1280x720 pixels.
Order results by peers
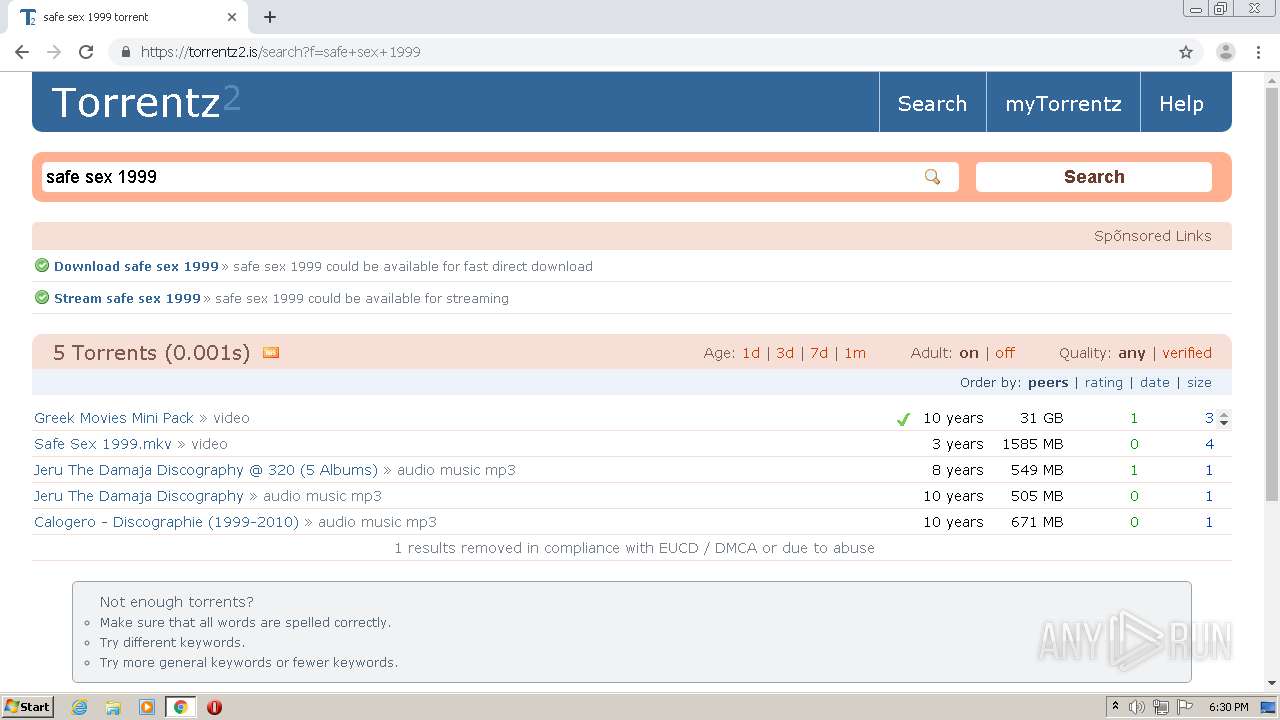(1048, 382)
